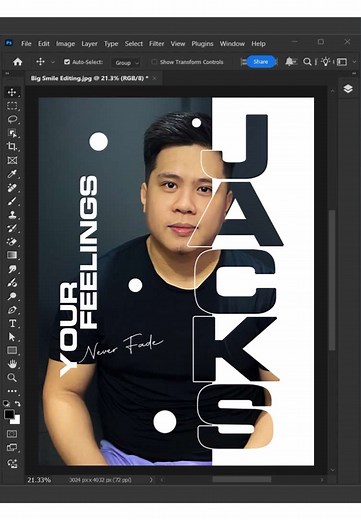Enable Show Transform Controls checkbox
The image size is (361, 520).
154,62
